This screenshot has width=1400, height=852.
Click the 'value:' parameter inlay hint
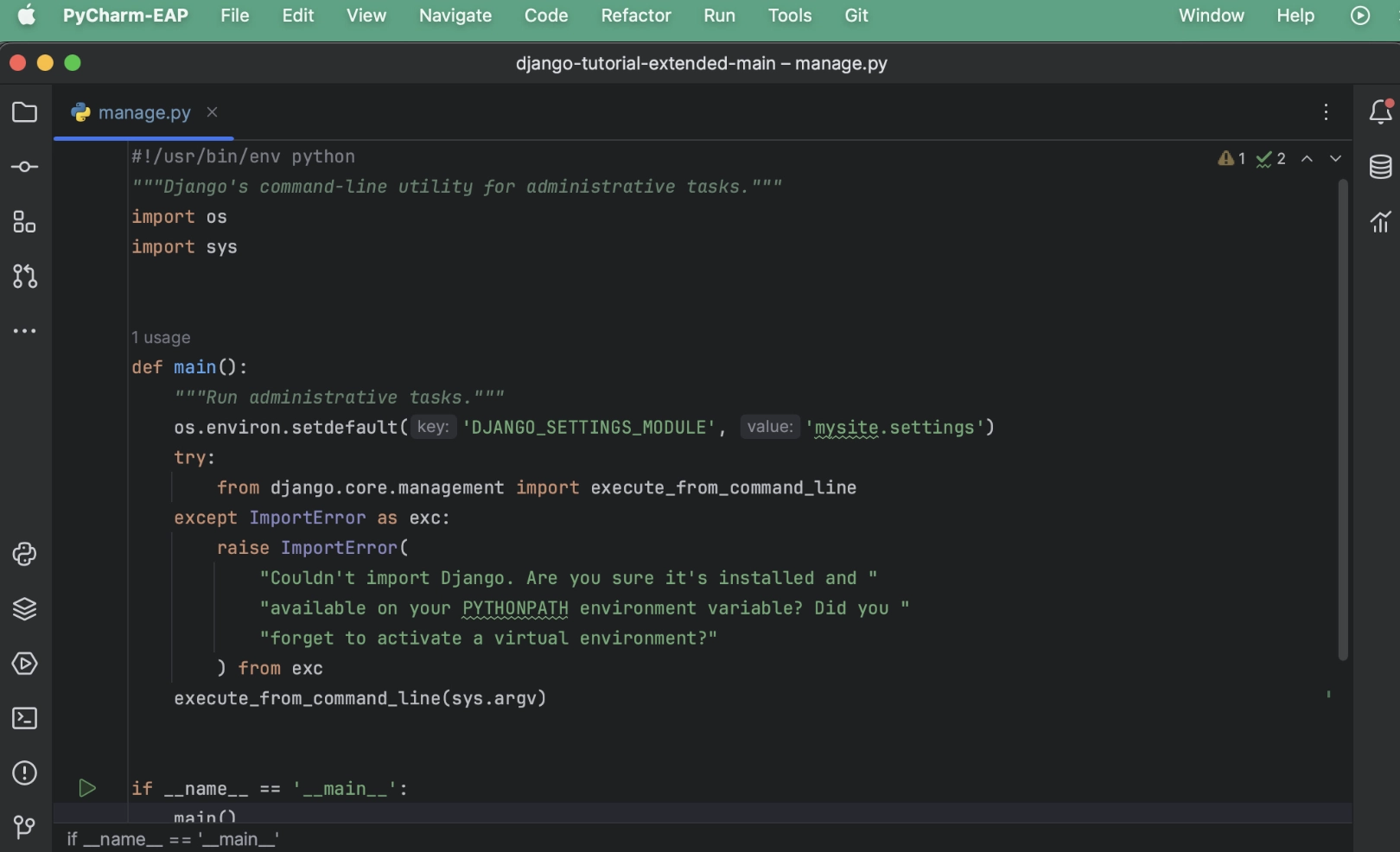[x=770, y=427]
